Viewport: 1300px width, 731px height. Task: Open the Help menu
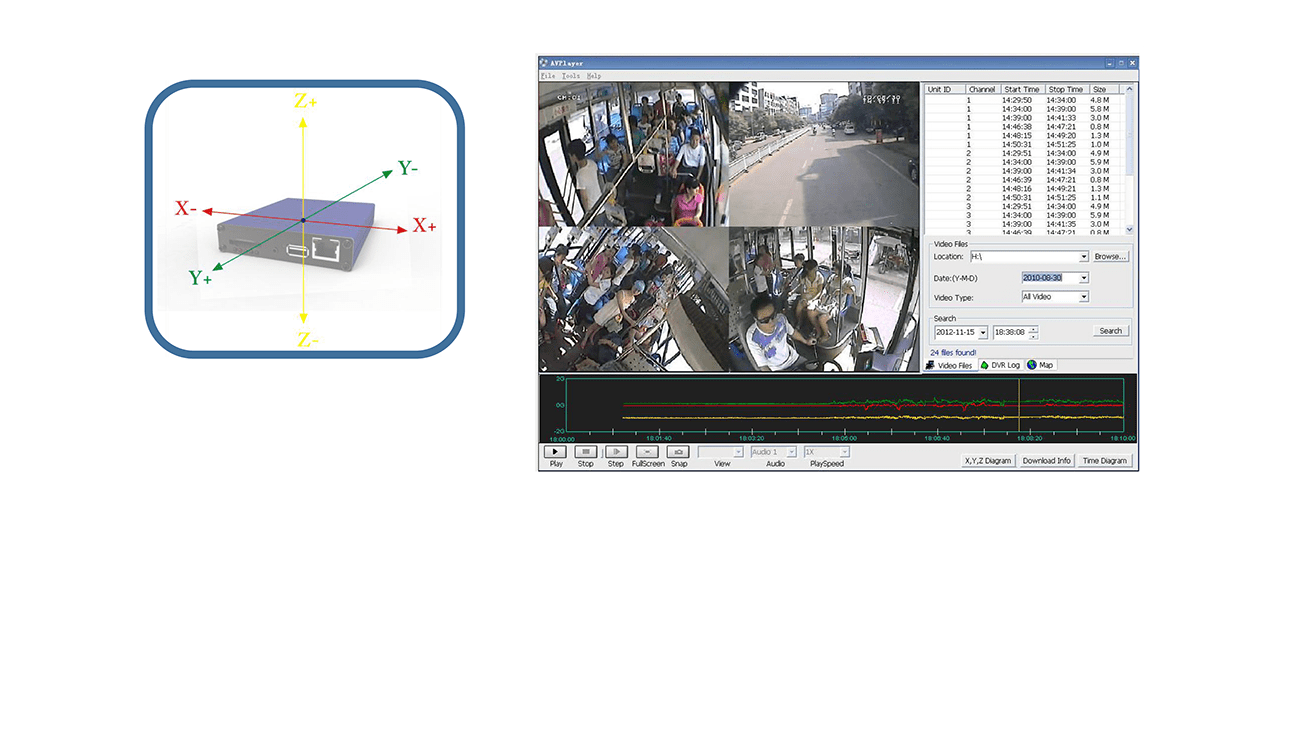594,76
